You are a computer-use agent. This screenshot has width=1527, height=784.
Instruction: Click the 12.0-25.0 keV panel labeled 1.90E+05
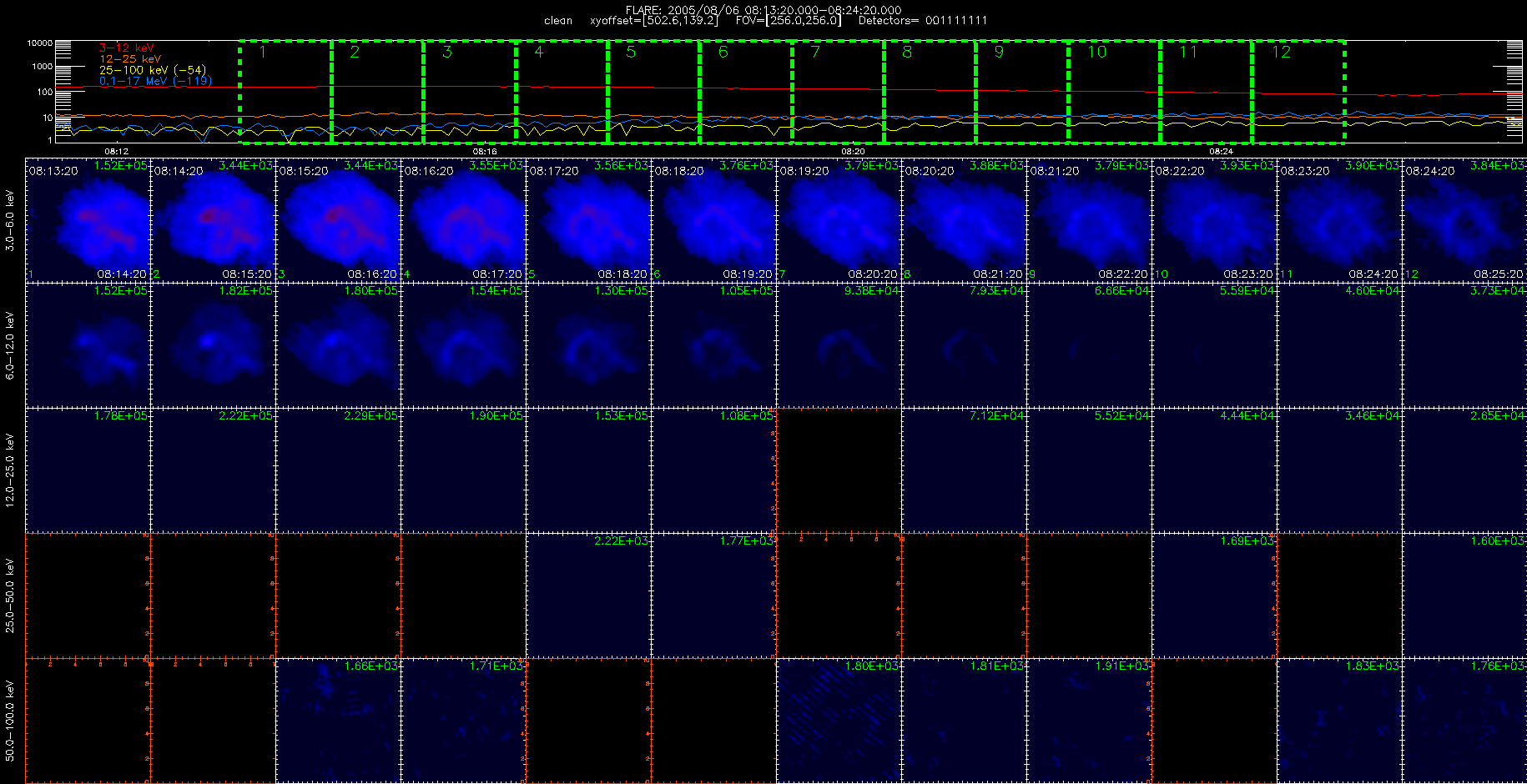[464, 470]
